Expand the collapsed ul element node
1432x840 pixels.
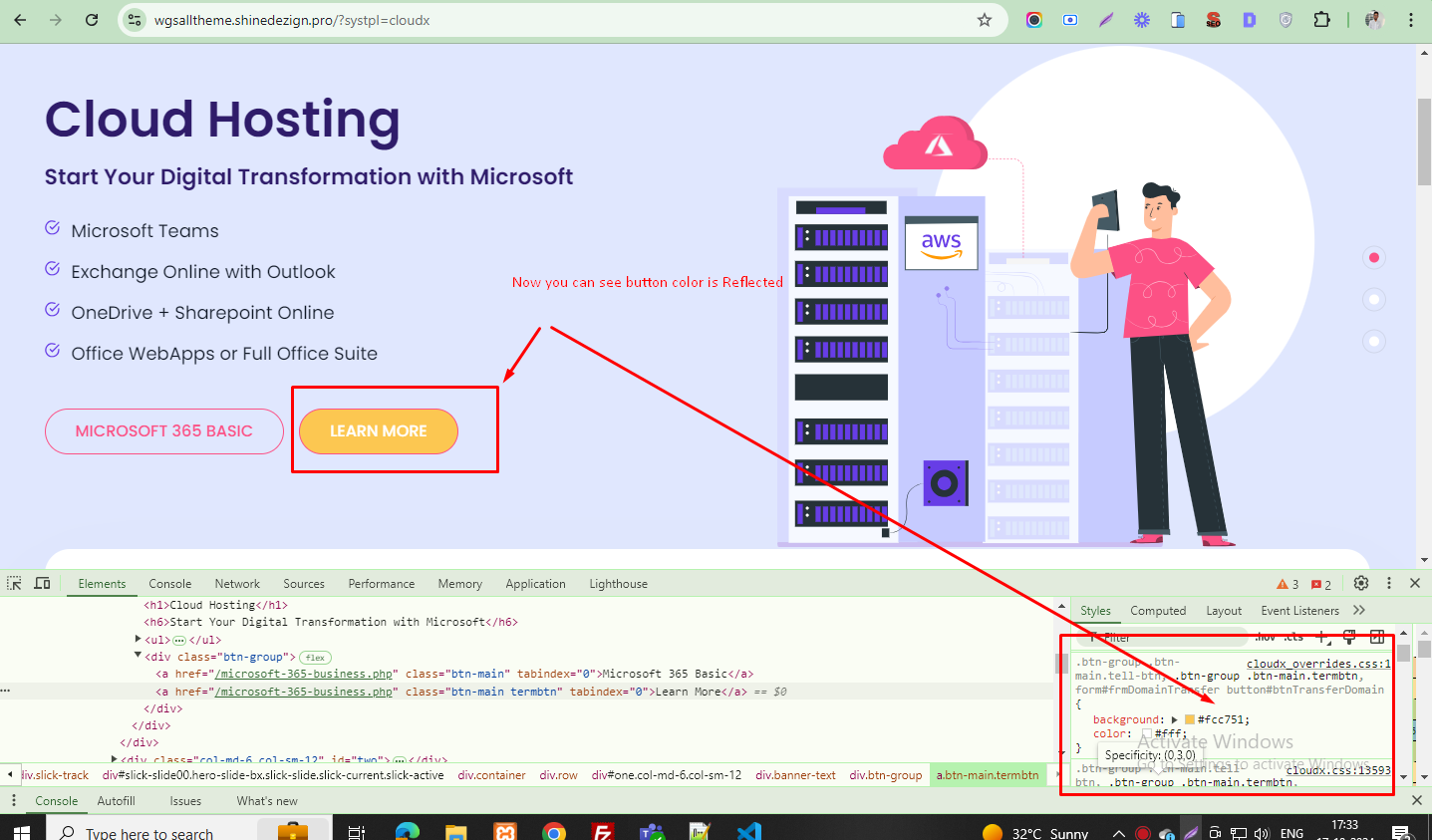tap(139, 639)
